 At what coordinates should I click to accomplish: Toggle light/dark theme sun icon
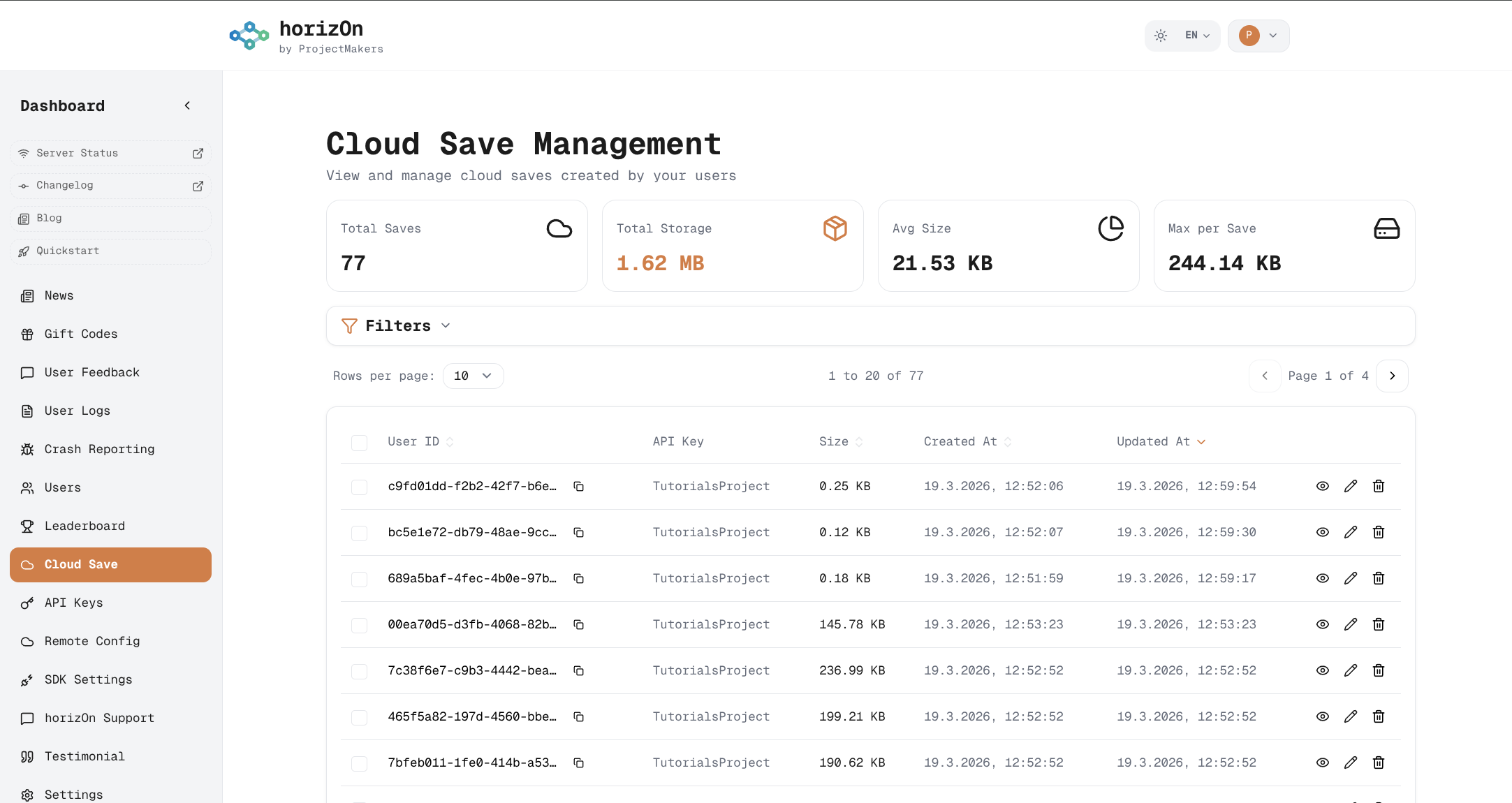[x=1161, y=36]
